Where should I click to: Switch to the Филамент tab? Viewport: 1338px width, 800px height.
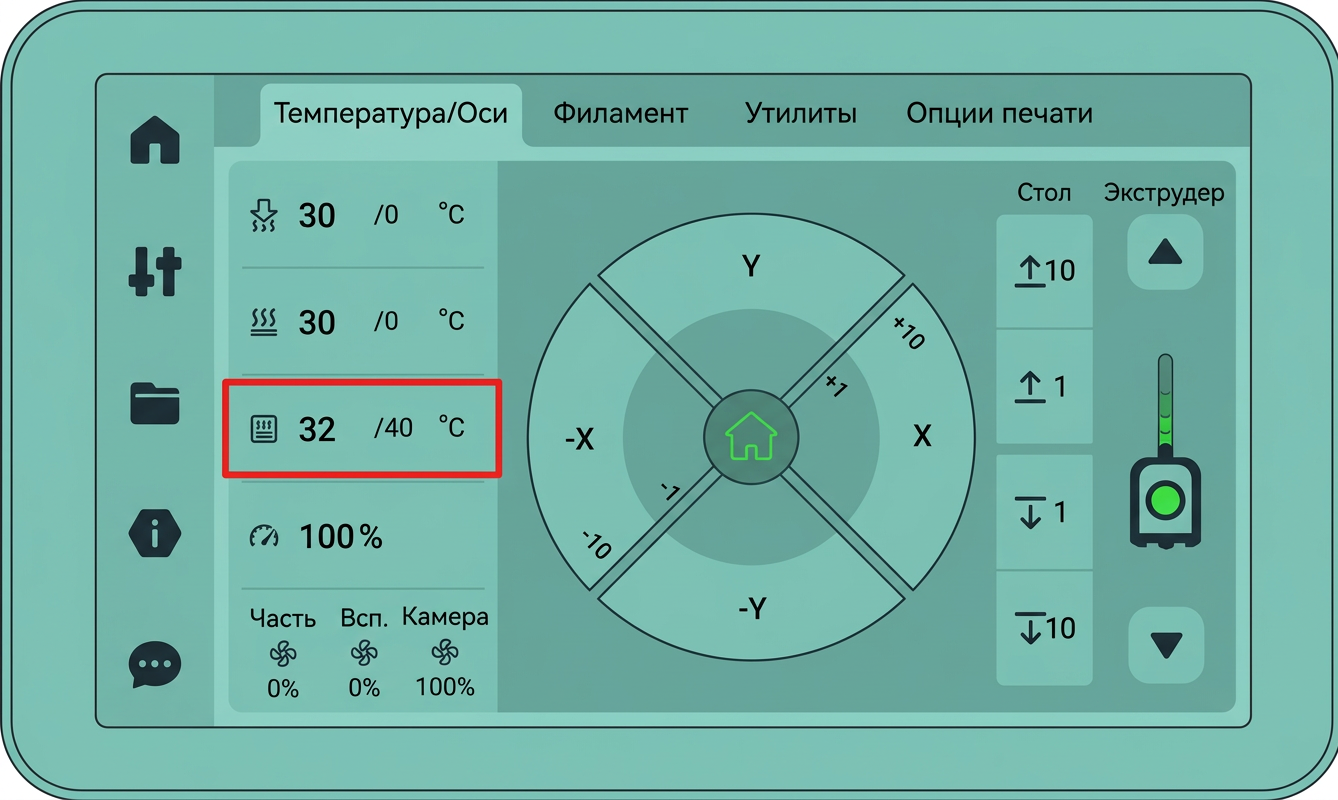coord(621,113)
